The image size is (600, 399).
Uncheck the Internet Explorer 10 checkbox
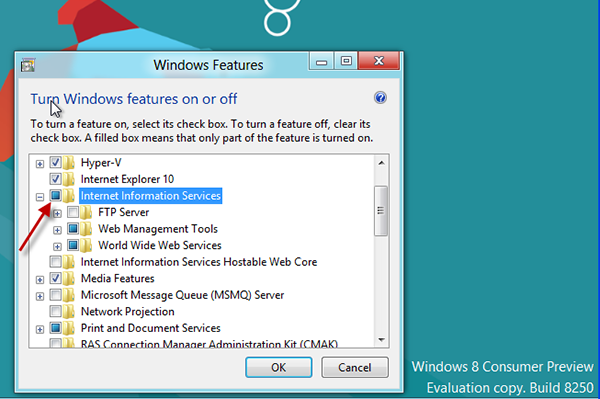click(x=55, y=179)
